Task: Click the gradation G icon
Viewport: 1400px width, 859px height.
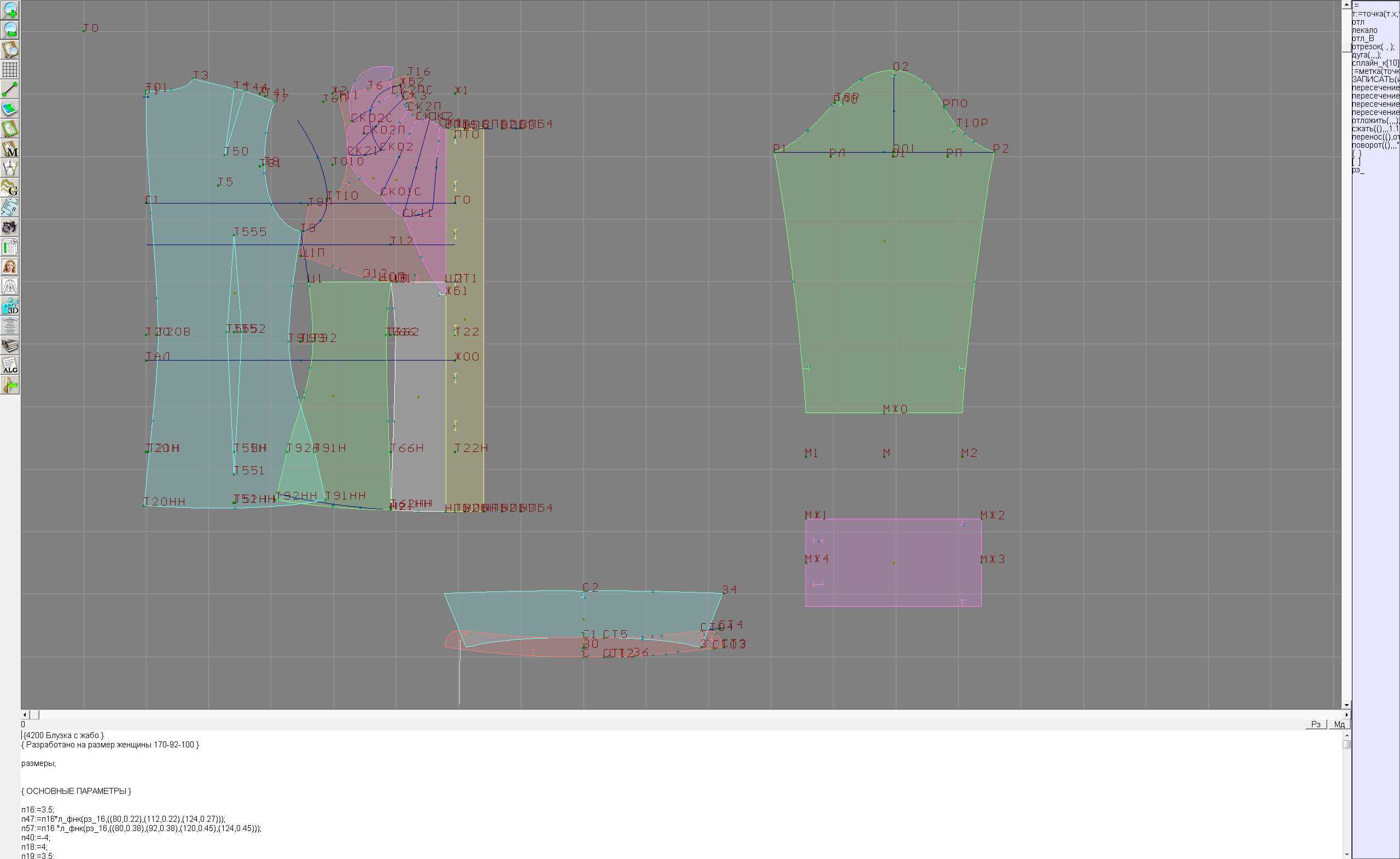Action: click(x=10, y=188)
